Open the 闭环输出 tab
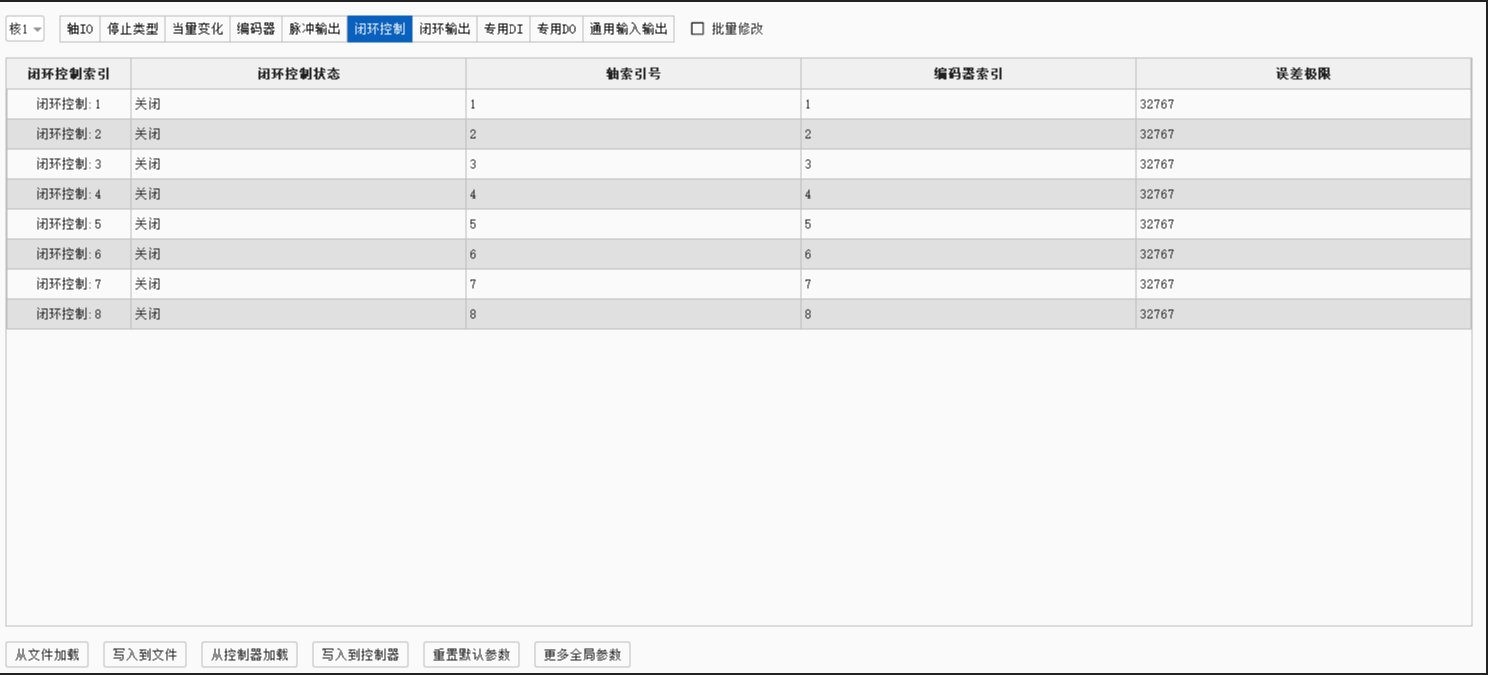1488x675 pixels. coord(445,29)
